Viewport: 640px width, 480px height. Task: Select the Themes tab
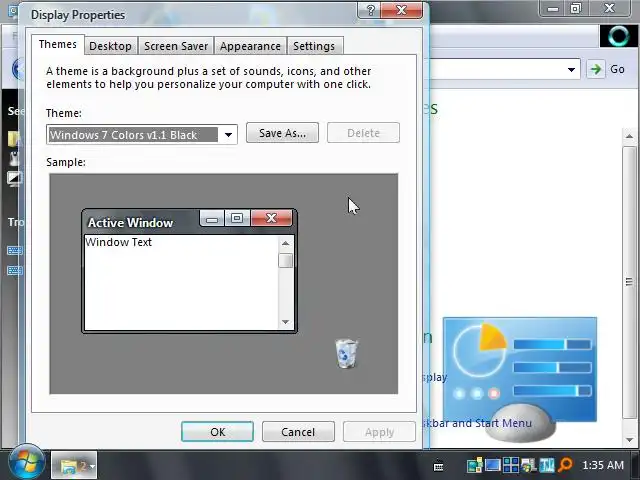click(x=58, y=44)
